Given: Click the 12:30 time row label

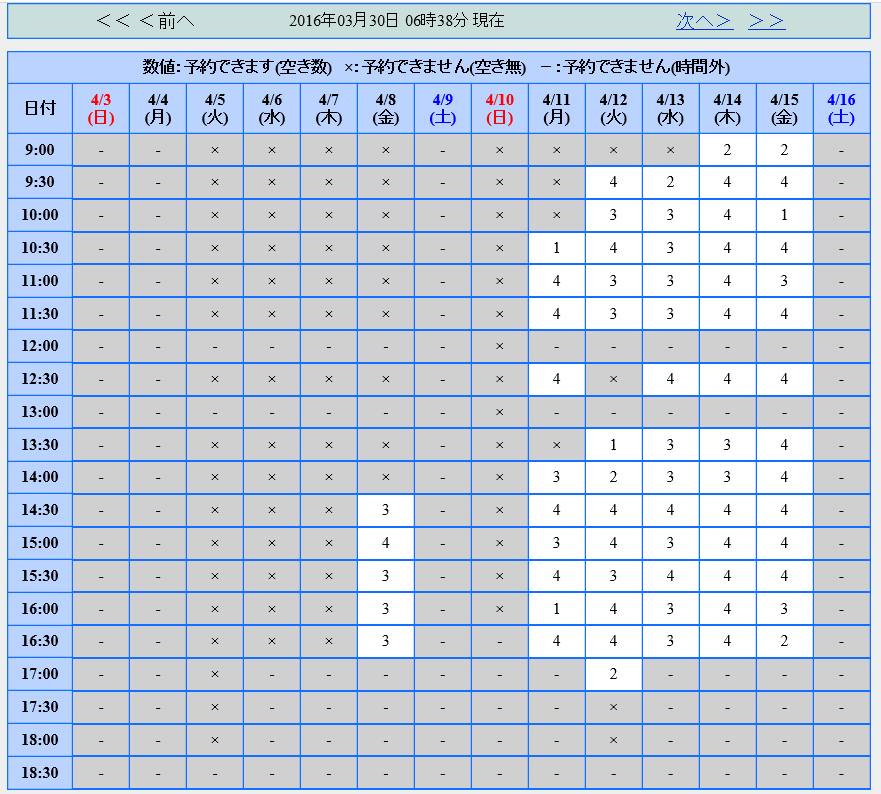Looking at the screenshot, I should [40, 379].
